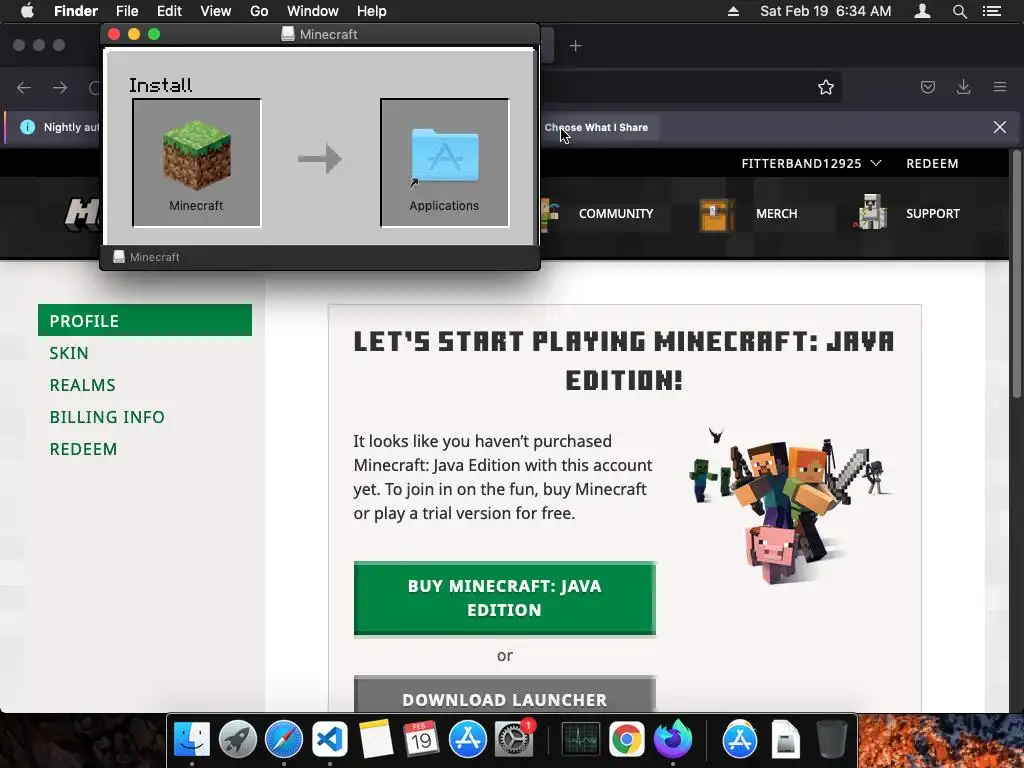Image resolution: width=1024 pixels, height=768 pixels.
Task: Open the Applications folder stack in Dock
Action: 740,739
